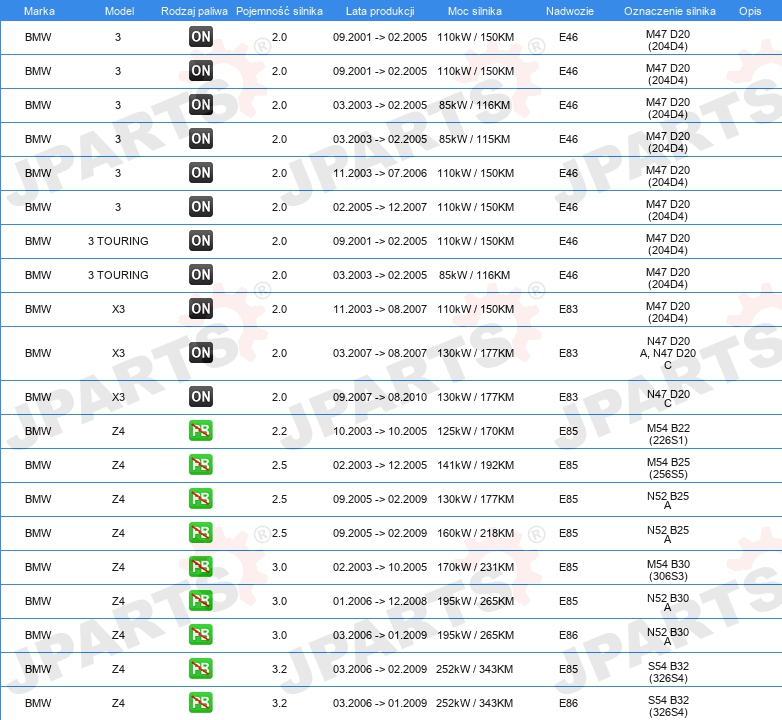Click the Lata produkcji column header

380,11
